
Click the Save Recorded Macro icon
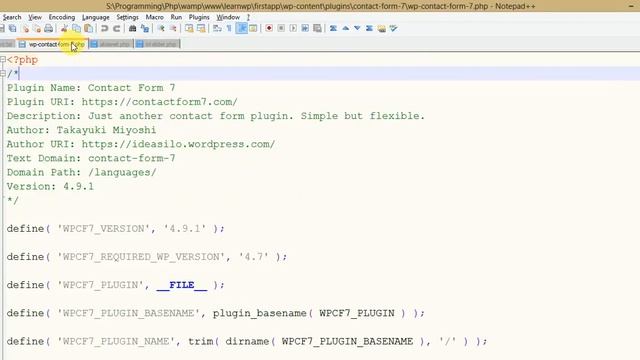(317, 28)
